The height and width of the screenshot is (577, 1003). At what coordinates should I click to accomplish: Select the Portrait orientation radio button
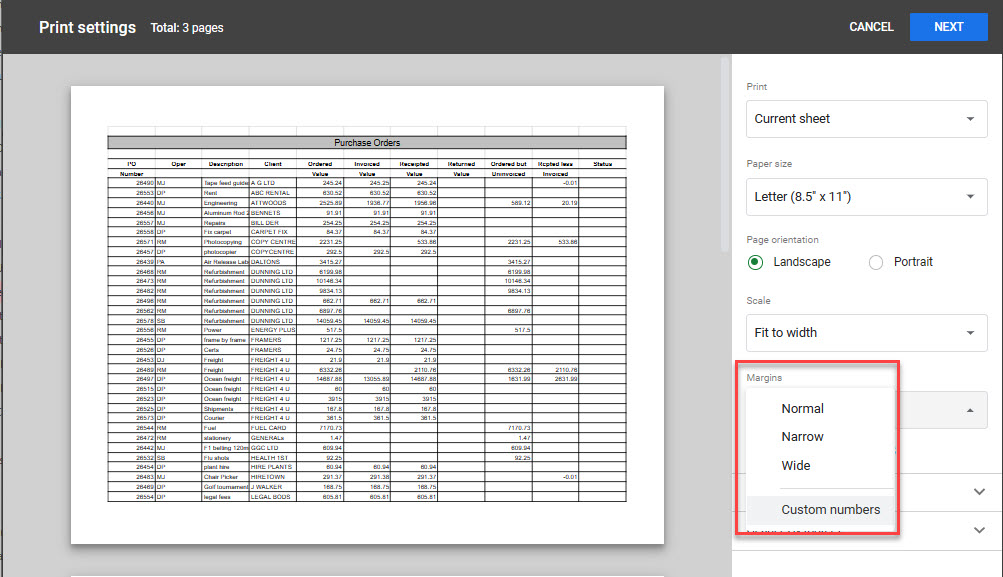pyautogui.click(x=876, y=262)
